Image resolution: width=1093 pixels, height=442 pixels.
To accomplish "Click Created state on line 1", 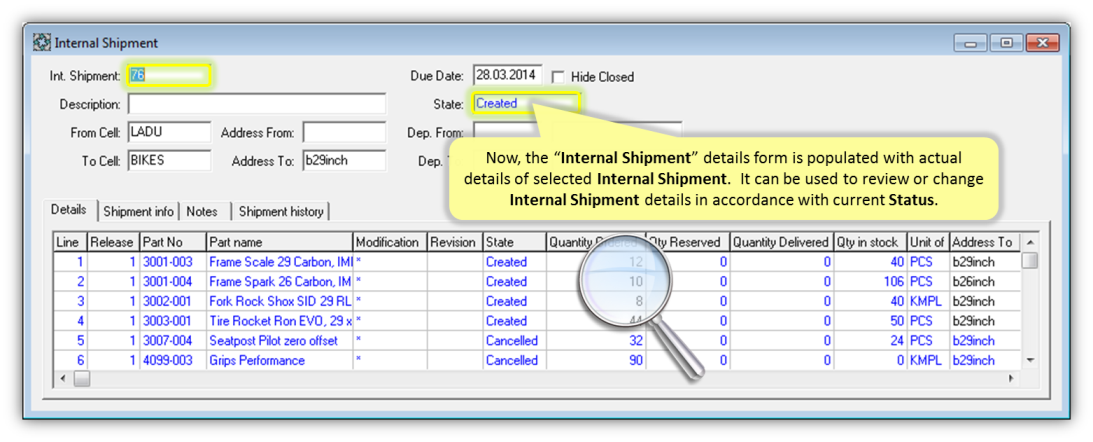I will (x=514, y=262).
